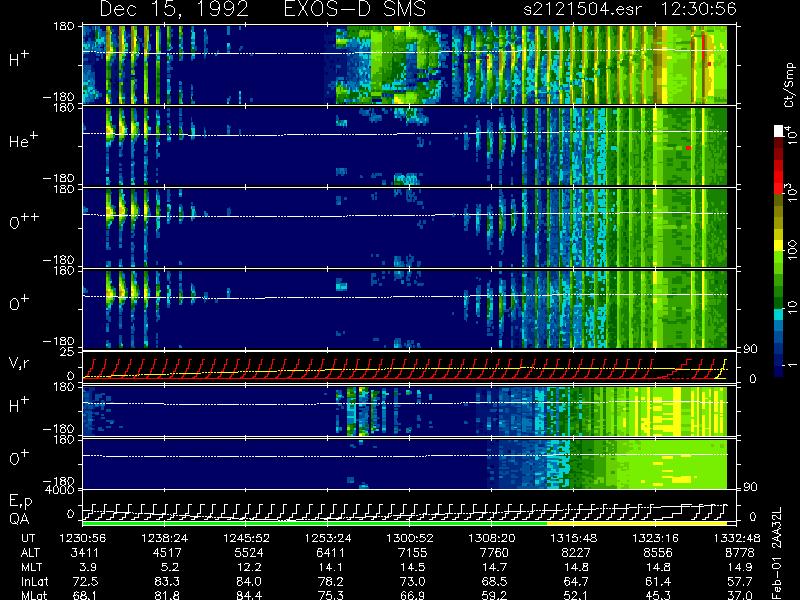Click the start time '12:30:56' in header
The height and width of the screenshot is (600, 800).
pyautogui.click(x=698, y=9)
